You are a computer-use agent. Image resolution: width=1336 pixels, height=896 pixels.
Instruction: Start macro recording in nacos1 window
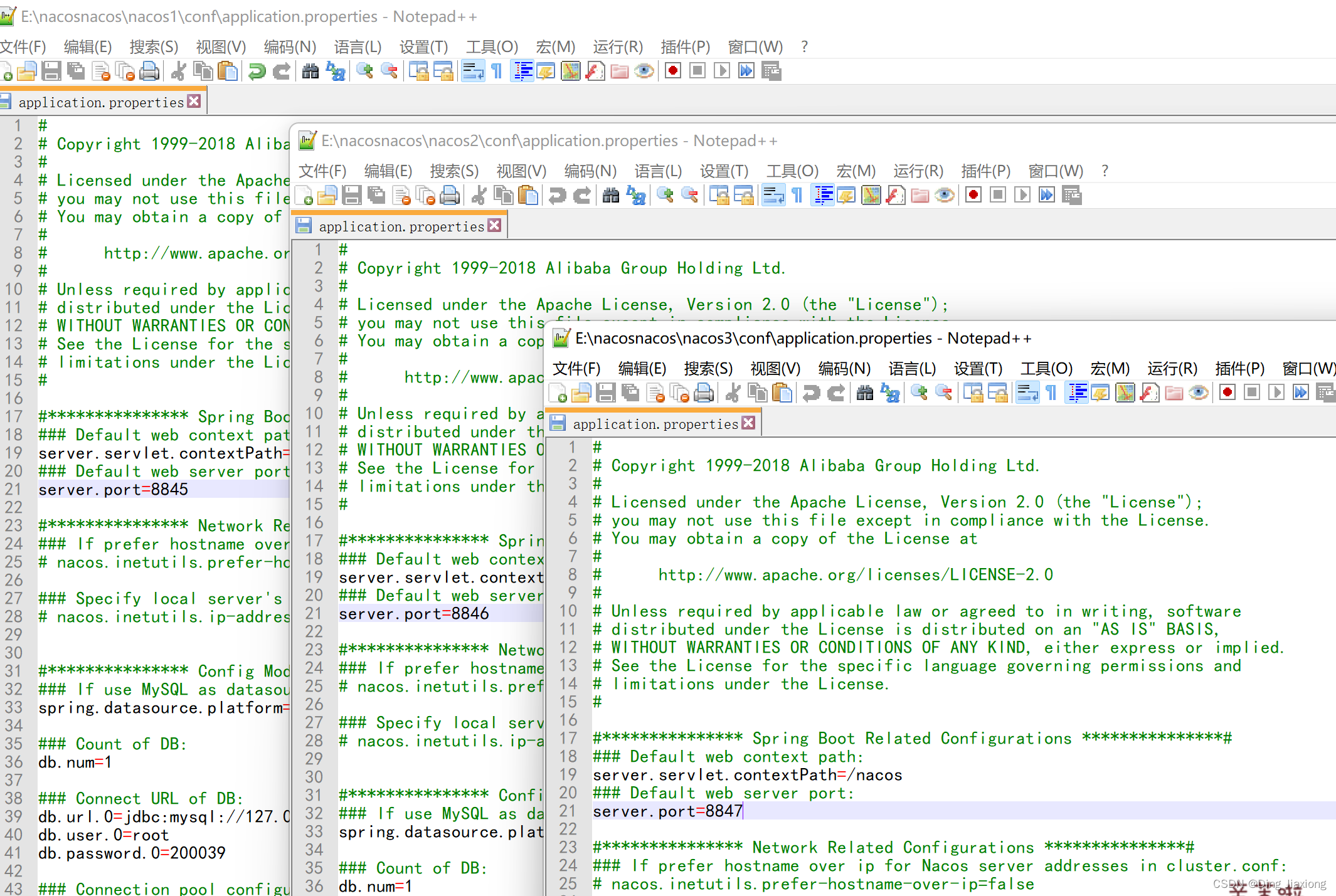[x=672, y=71]
